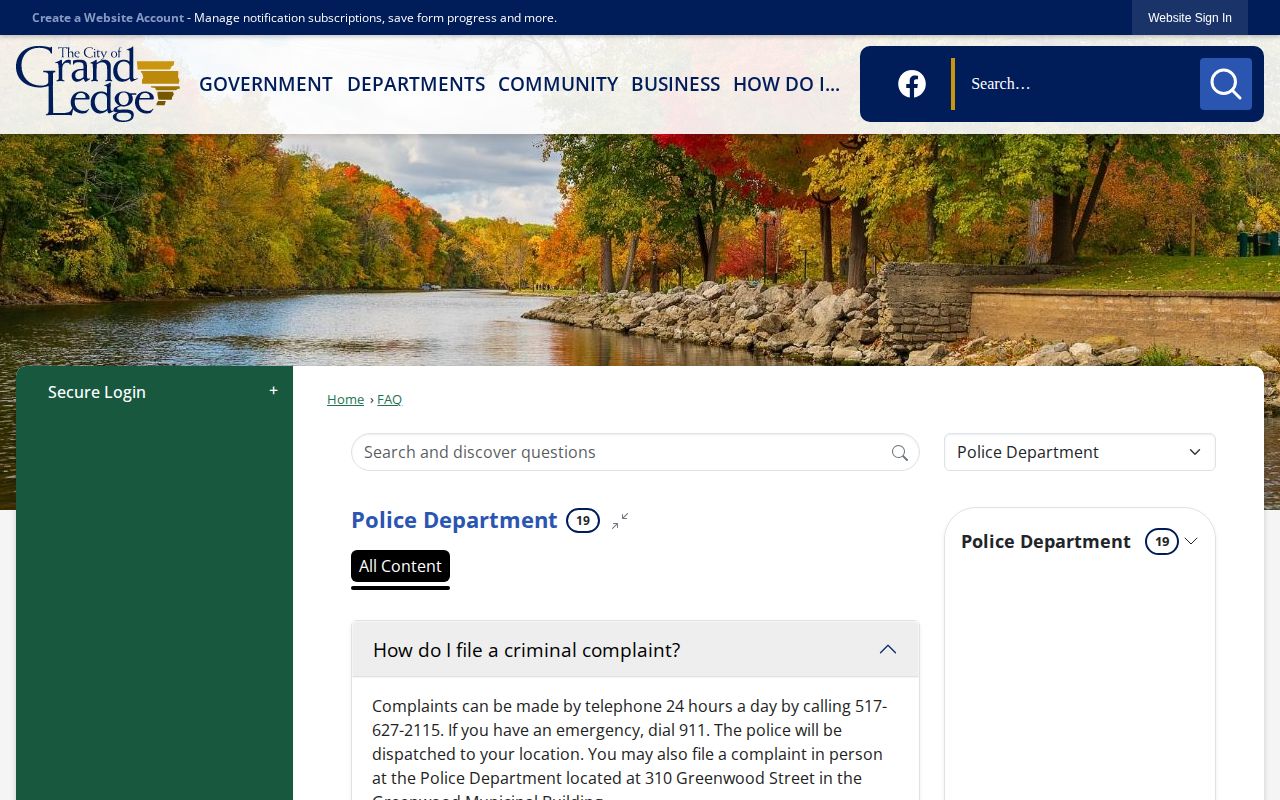Open the Government menu
Image resolution: width=1280 pixels, height=800 pixels.
tap(266, 84)
